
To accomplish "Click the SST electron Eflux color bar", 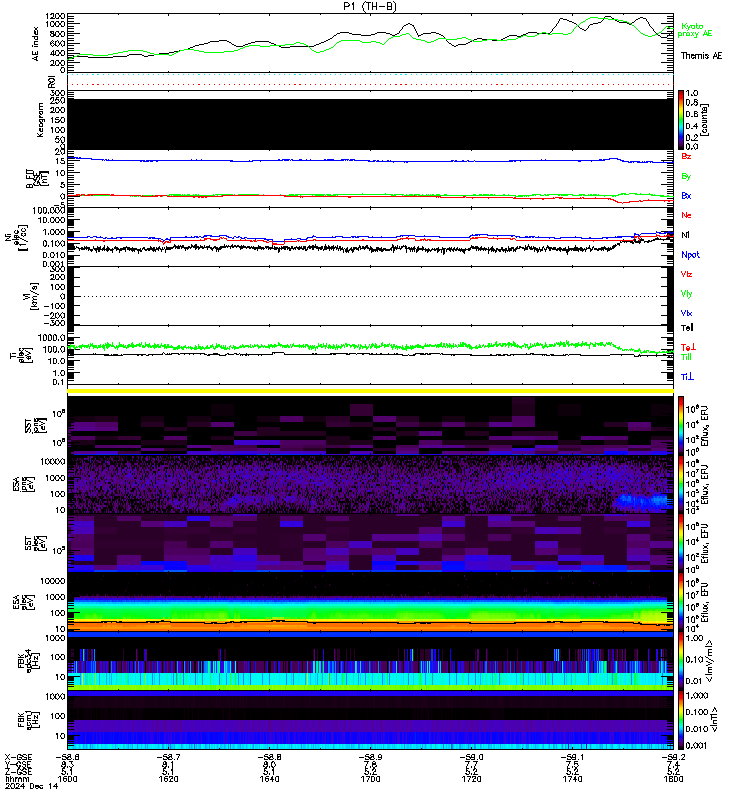I will point(681,543).
